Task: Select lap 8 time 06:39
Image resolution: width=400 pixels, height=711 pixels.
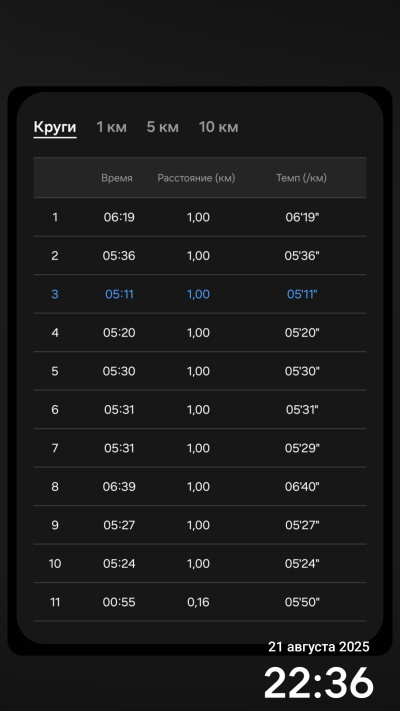Action: (119, 487)
